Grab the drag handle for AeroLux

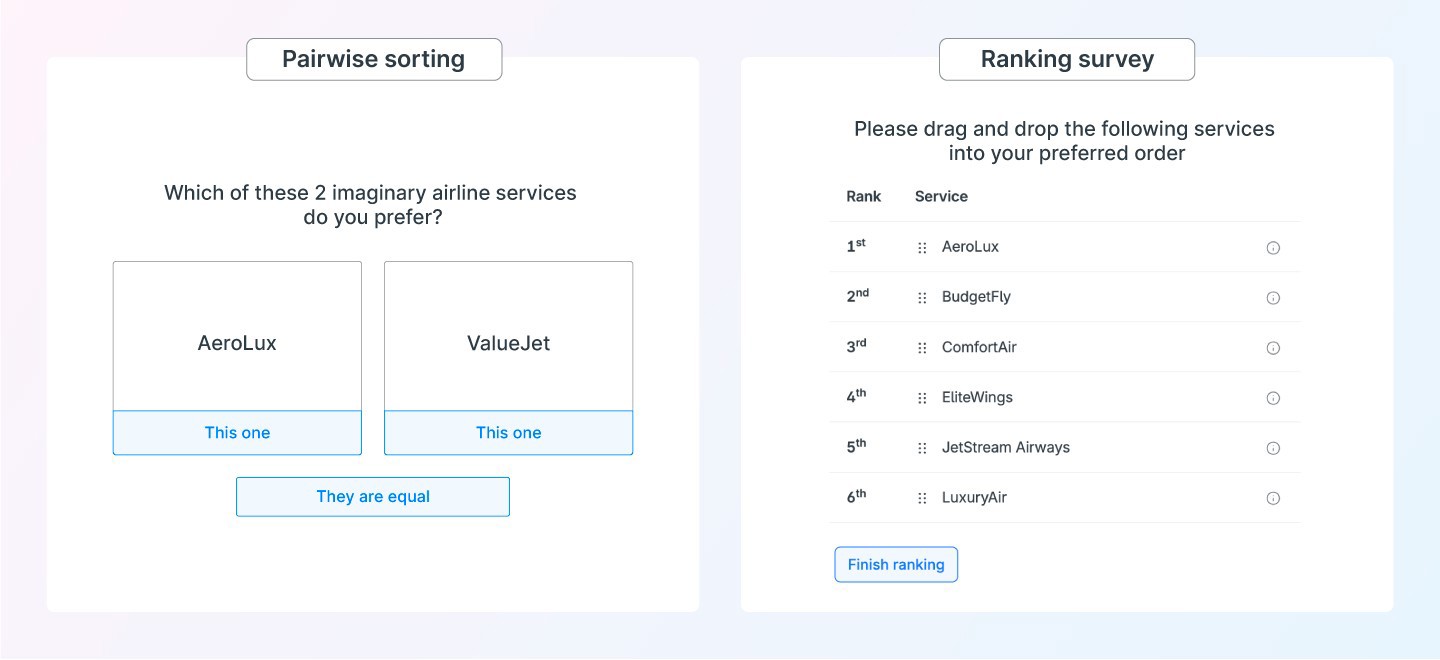point(922,248)
